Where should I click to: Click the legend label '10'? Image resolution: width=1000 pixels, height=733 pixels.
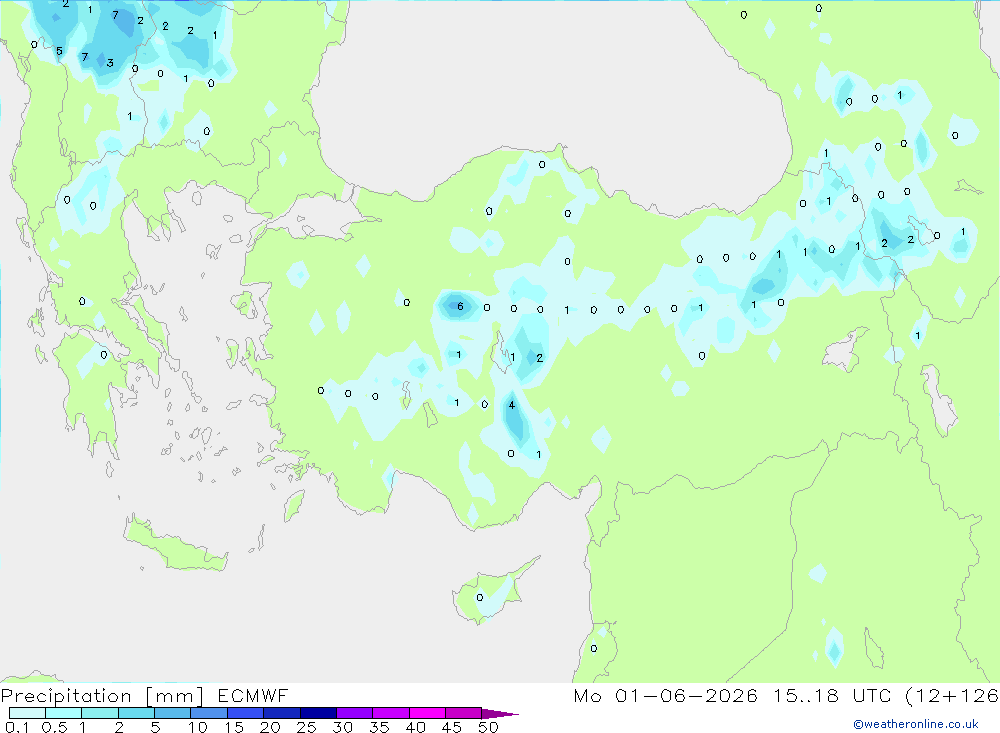(x=198, y=727)
